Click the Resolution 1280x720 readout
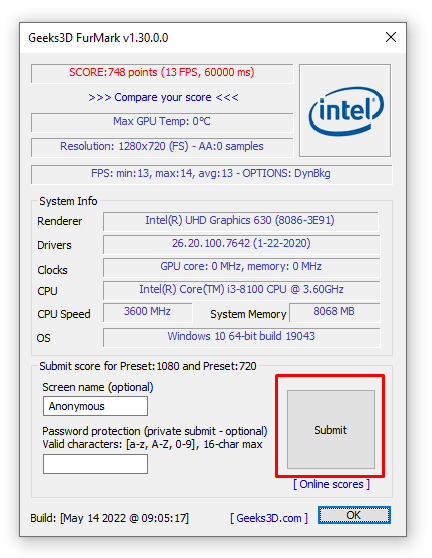Image resolution: width=432 pixels, height=558 pixels. click(162, 147)
